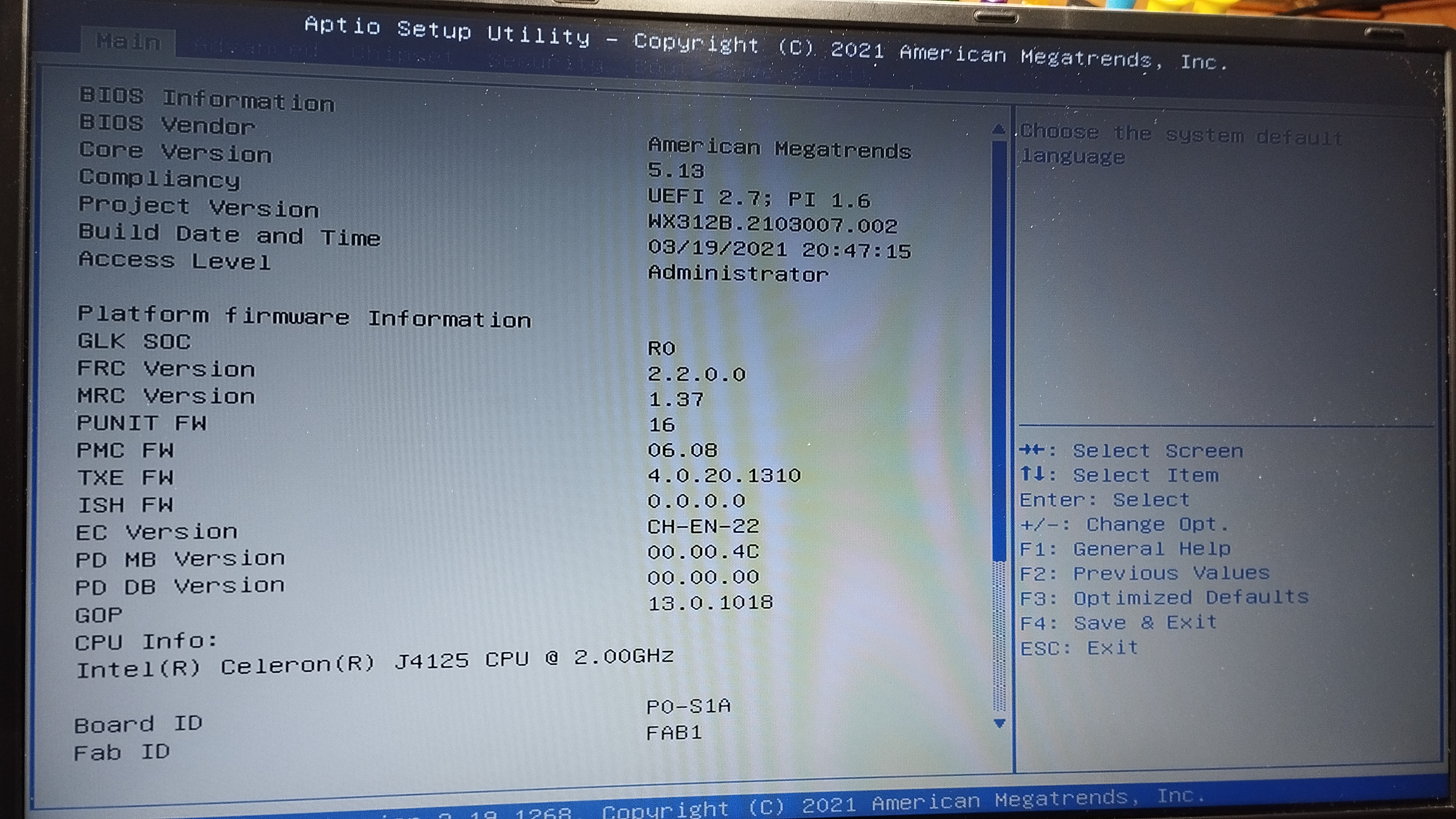
Task: Click the up-down arrows Select Item icon
Action: 1033,473
